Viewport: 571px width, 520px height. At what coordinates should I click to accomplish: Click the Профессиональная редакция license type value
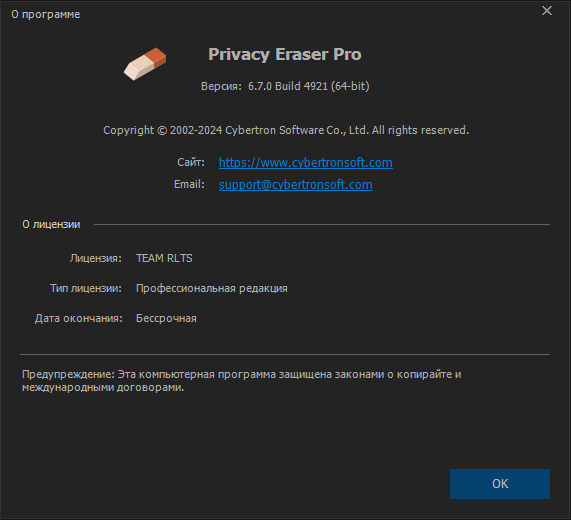click(212, 288)
